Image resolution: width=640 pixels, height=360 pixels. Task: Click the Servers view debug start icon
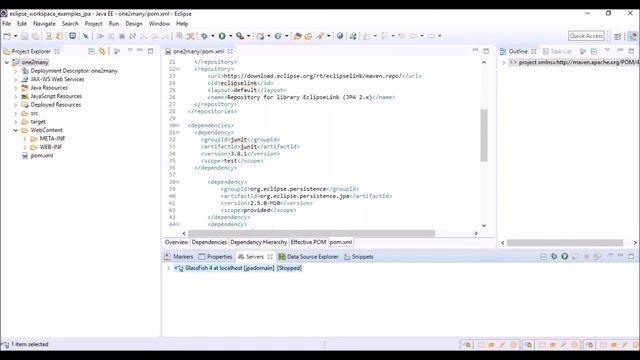pos(554,256)
